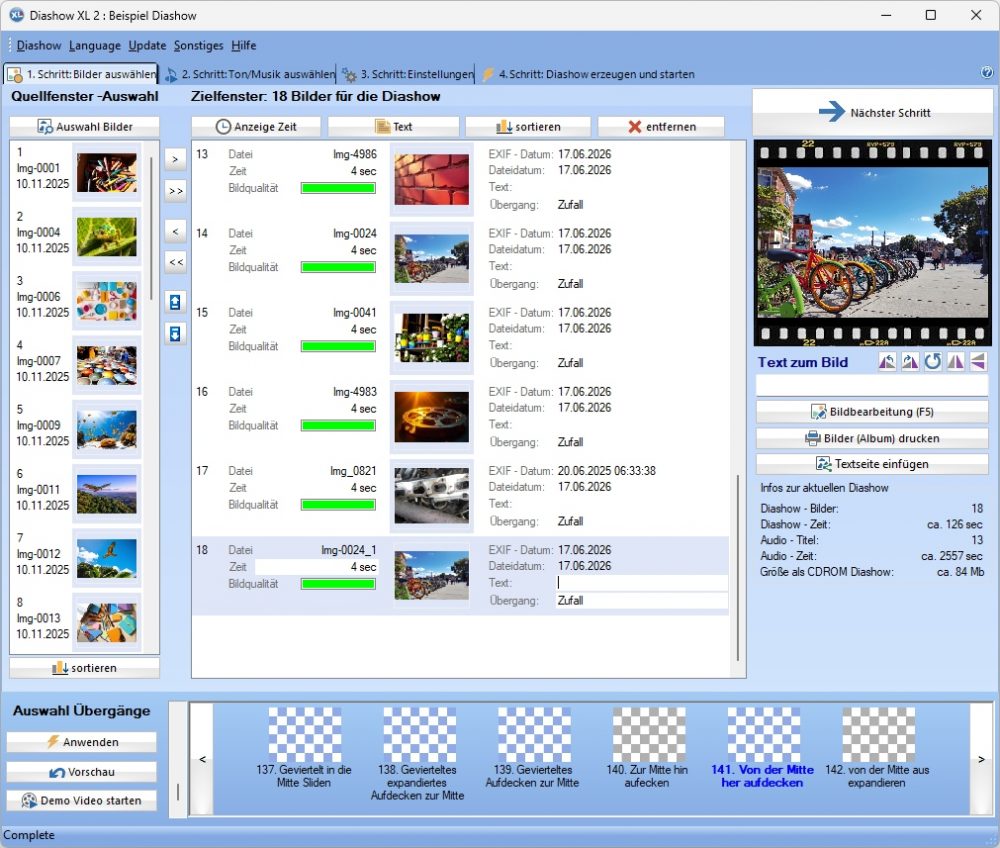
Task: Click the circular arrow reset rotation icon
Action: pyautogui.click(x=932, y=362)
